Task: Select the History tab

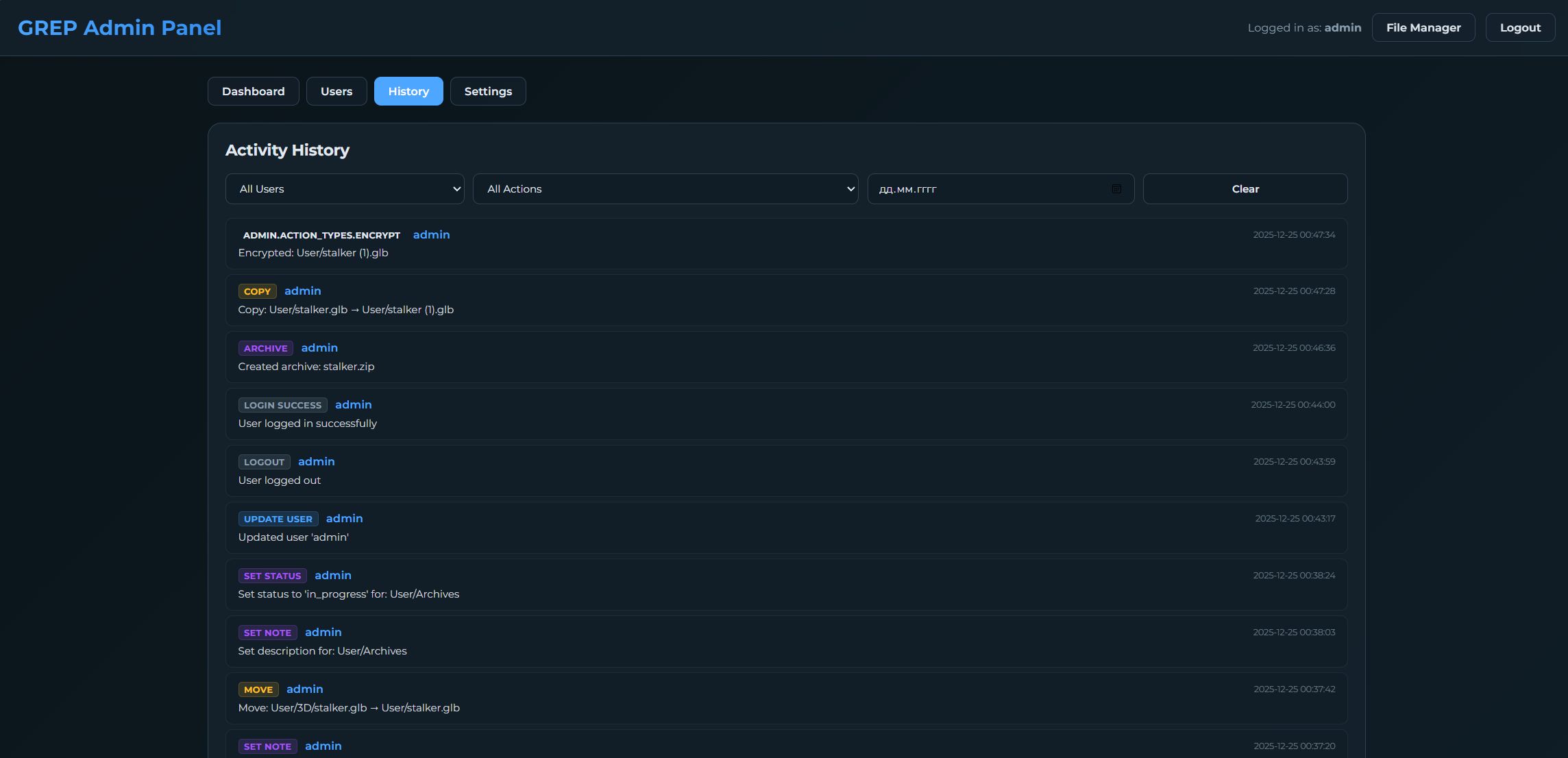Action: coord(408,91)
